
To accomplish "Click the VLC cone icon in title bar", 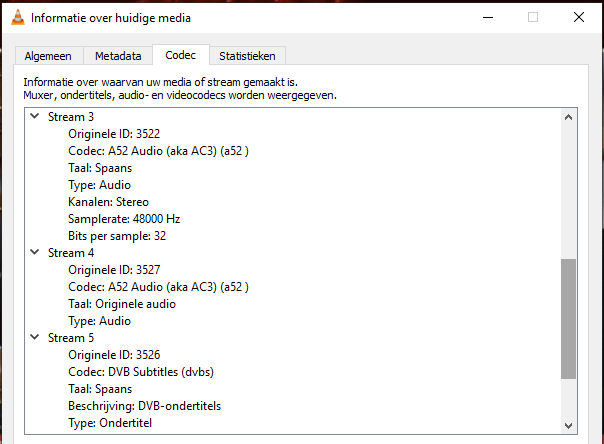I will coord(18,17).
